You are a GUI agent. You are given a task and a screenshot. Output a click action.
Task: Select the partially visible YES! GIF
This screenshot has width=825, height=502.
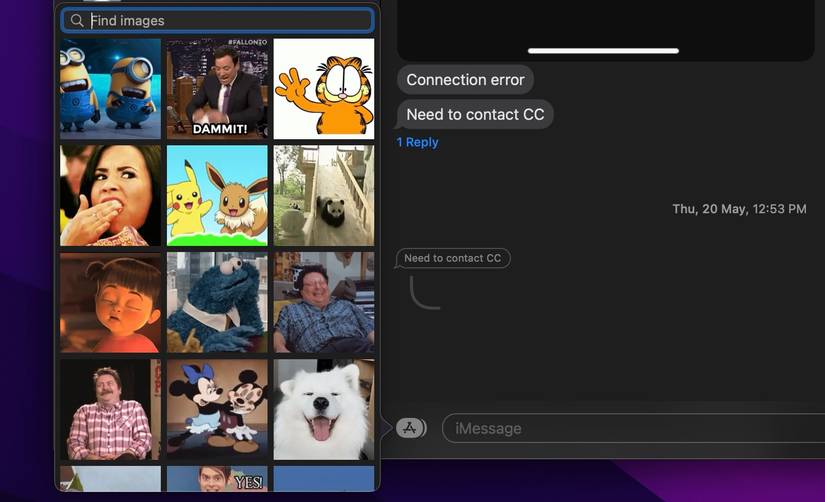click(217, 478)
